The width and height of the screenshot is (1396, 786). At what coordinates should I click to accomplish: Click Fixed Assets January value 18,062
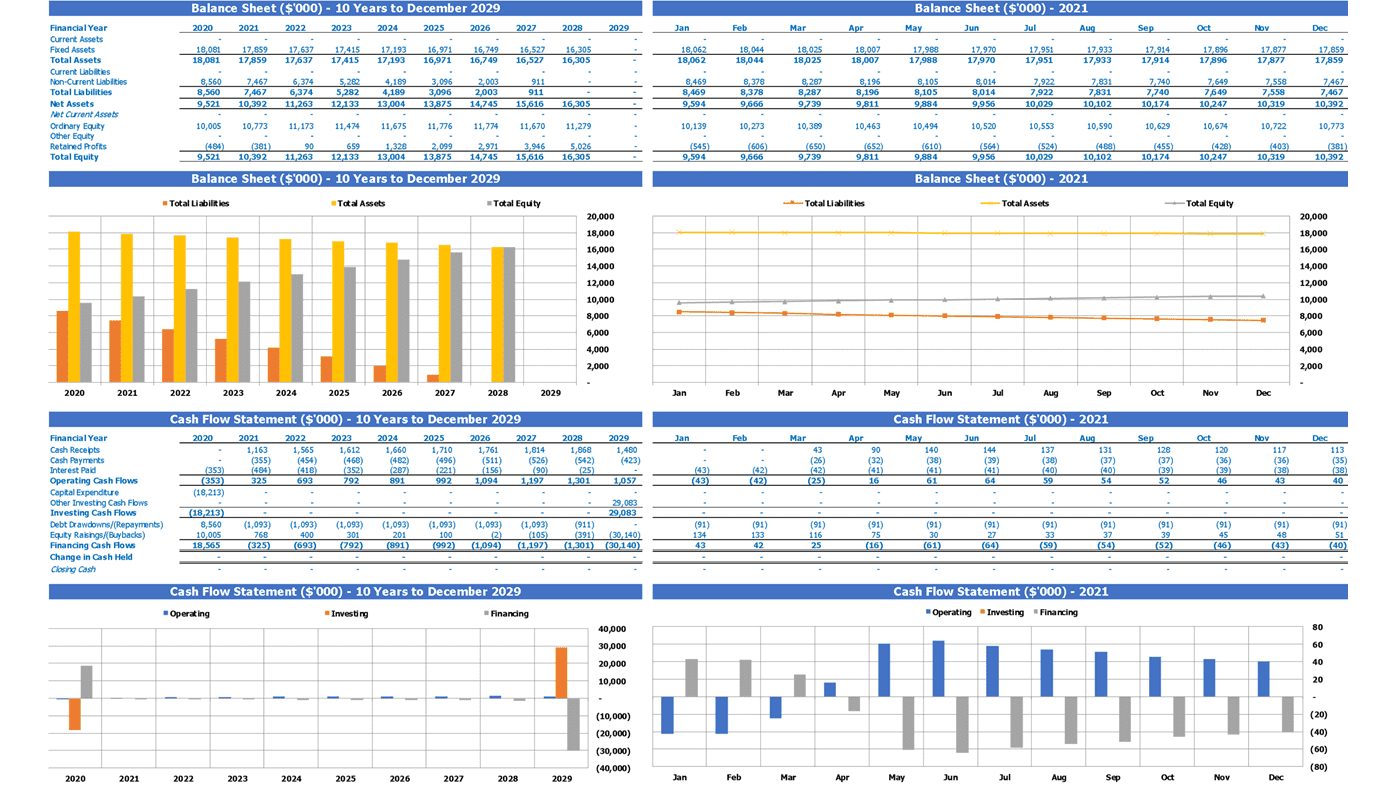pyautogui.click(x=694, y=49)
